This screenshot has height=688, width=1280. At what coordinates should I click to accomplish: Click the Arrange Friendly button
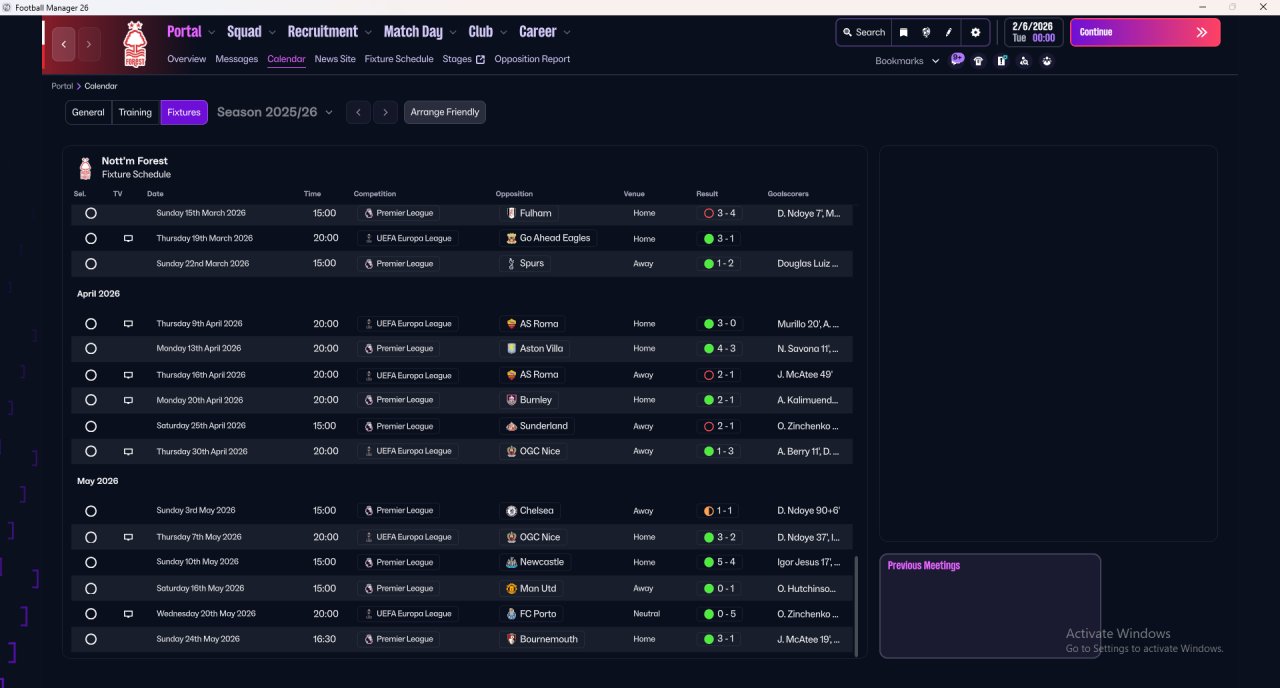(445, 112)
